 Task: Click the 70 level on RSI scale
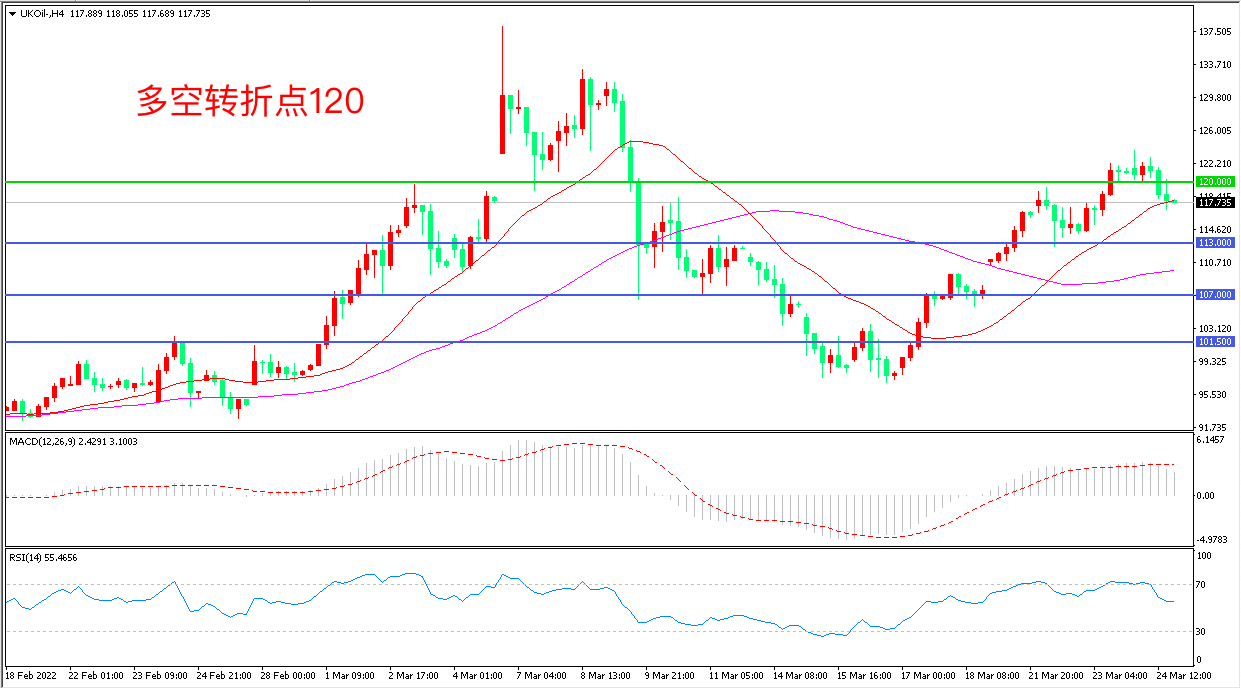click(1204, 584)
